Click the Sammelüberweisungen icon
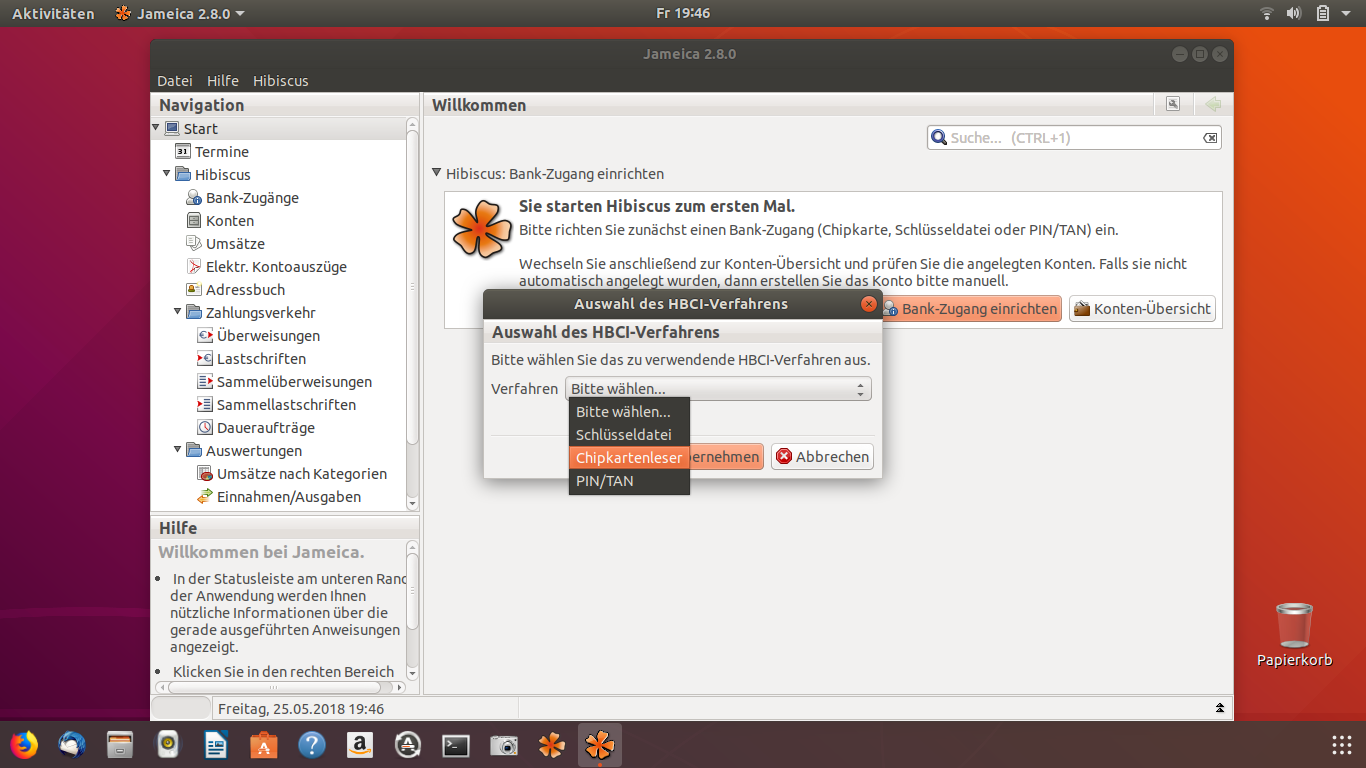 tap(205, 382)
